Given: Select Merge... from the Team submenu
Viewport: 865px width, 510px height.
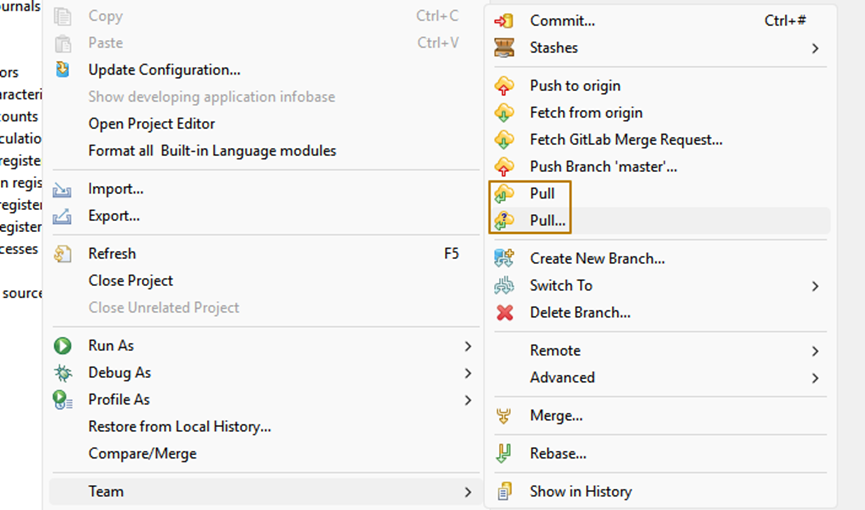Looking at the screenshot, I should 556,415.
